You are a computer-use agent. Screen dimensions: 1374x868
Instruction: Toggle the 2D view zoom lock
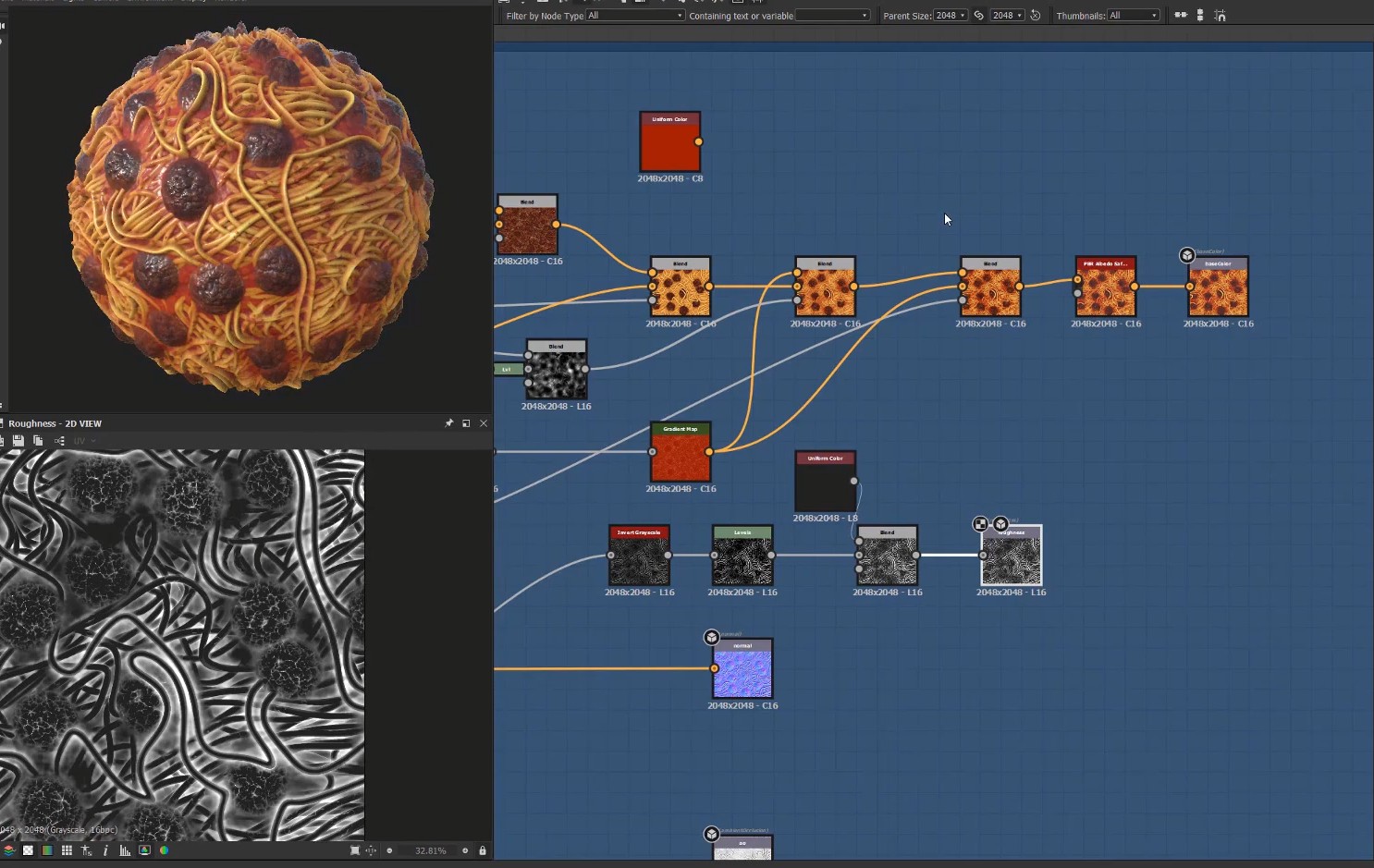coord(483,850)
